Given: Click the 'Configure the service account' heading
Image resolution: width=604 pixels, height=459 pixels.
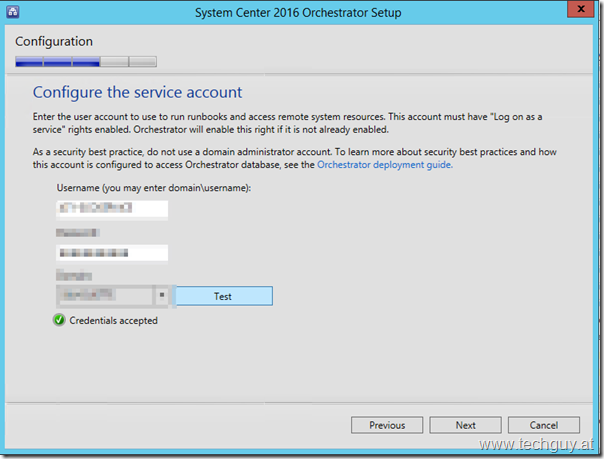Looking at the screenshot, I should pos(138,92).
